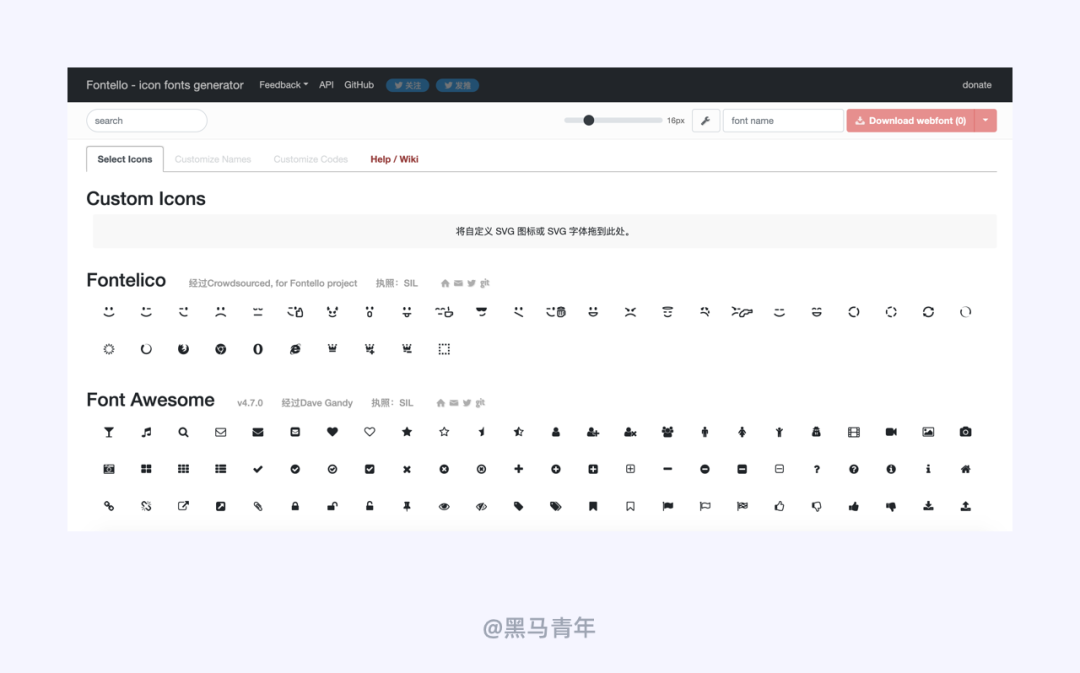Select the plain crown icon

[x=332, y=349]
